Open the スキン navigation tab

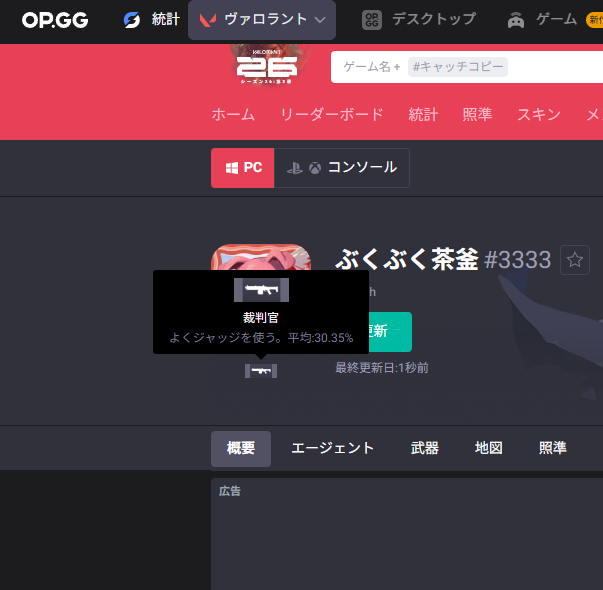[x=539, y=115]
